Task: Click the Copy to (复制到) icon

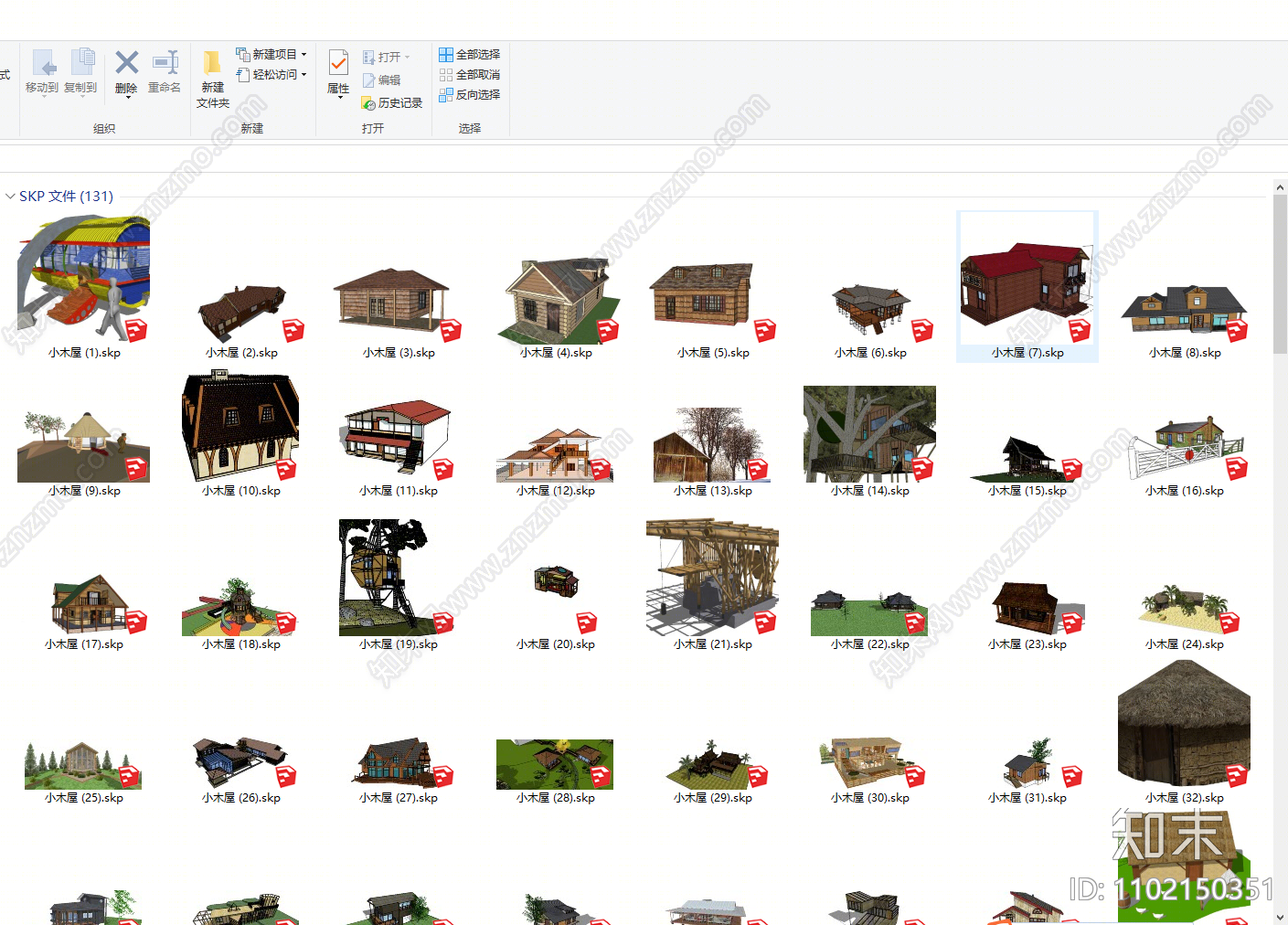Action: tap(82, 62)
